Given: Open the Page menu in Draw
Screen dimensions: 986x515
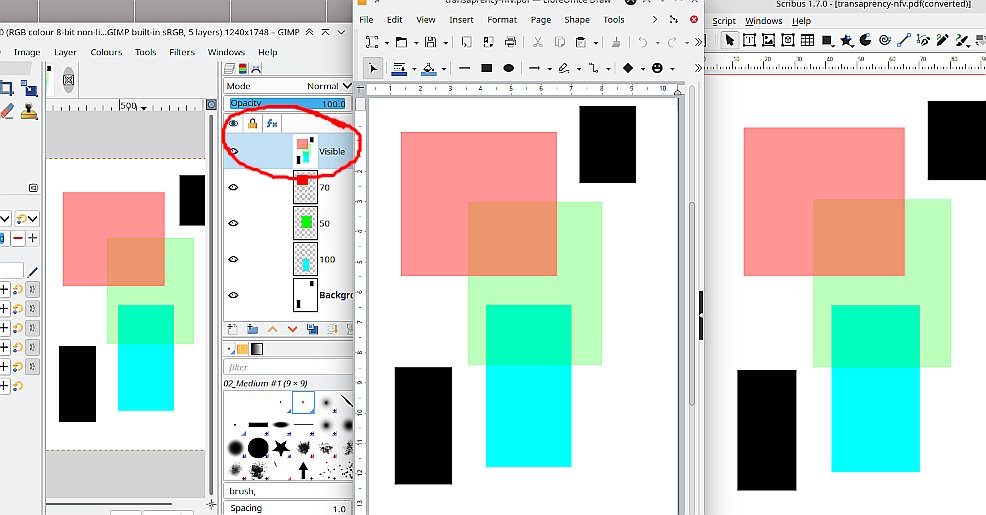Looking at the screenshot, I should (x=541, y=19).
